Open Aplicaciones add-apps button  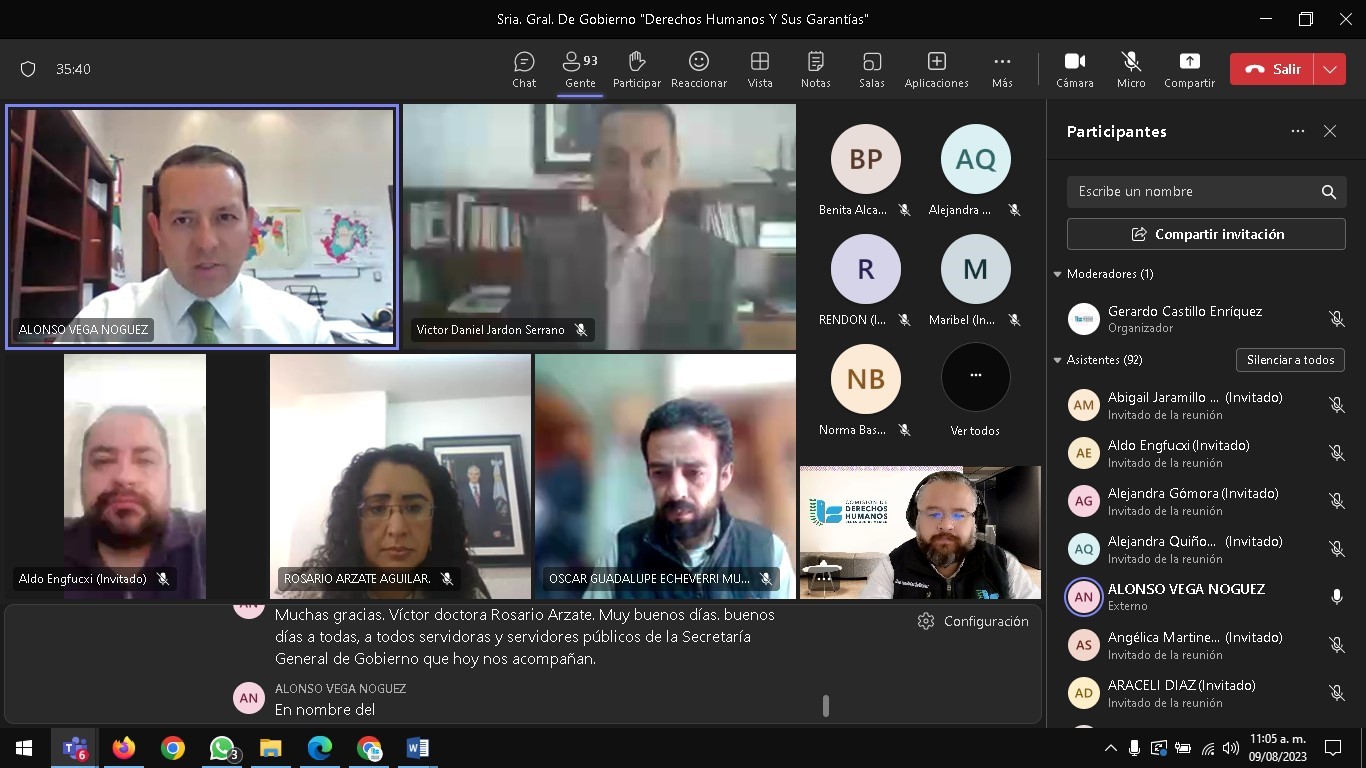tap(936, 69)
